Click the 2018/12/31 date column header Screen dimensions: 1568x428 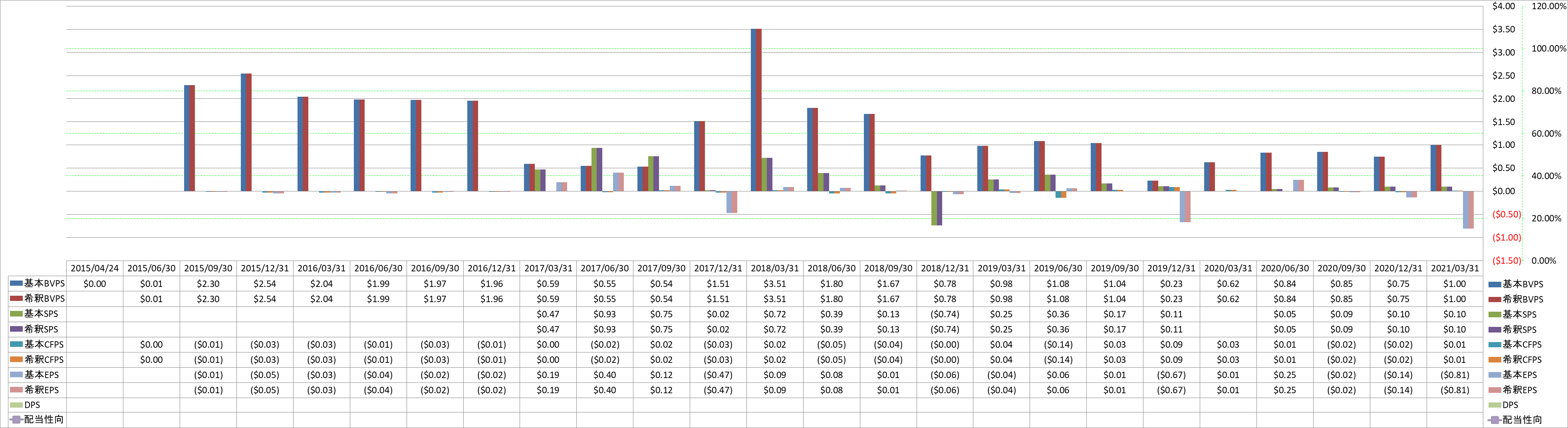[945, 268]
